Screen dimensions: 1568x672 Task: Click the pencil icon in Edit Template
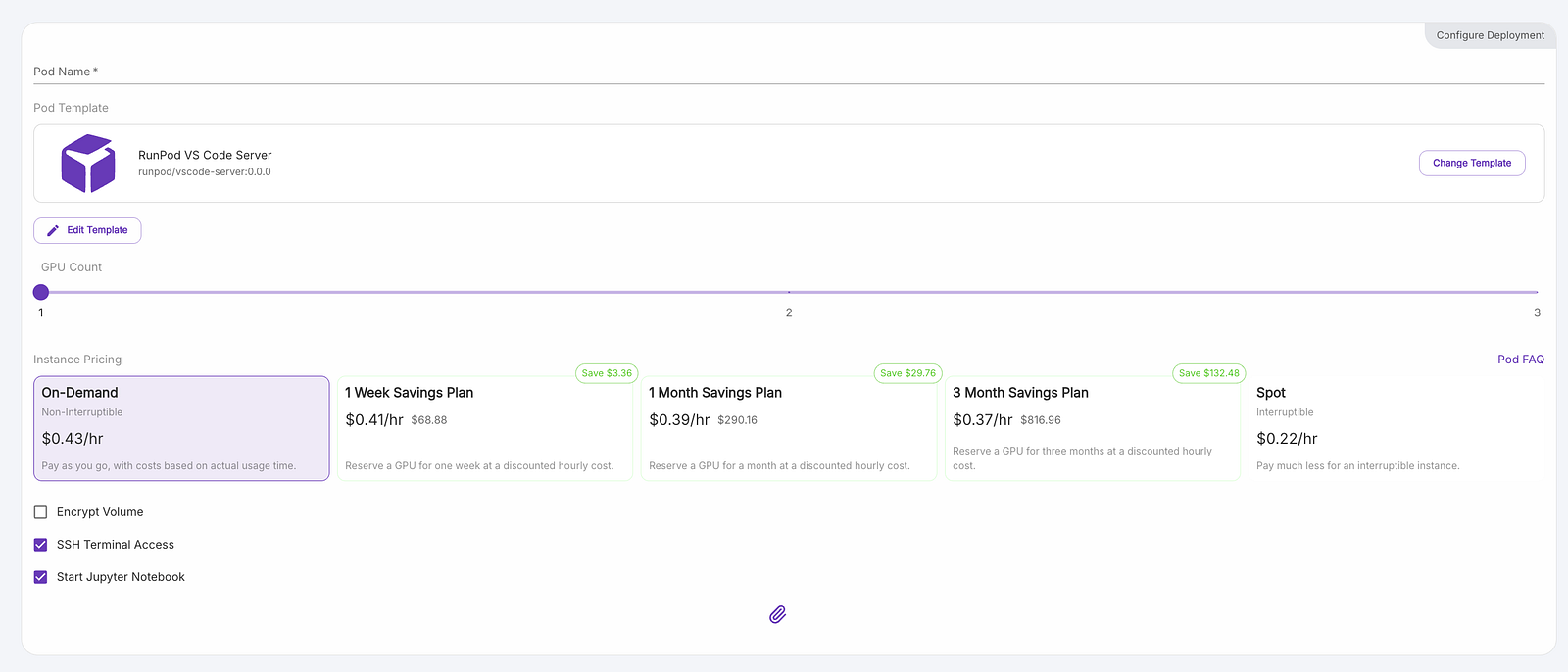pos(53,230)
